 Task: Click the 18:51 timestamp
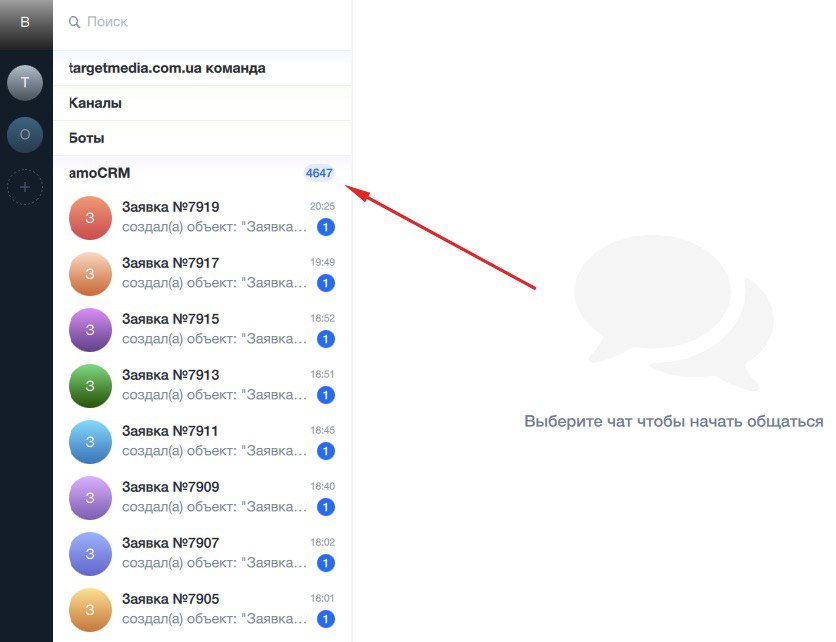tap(322, 374)
